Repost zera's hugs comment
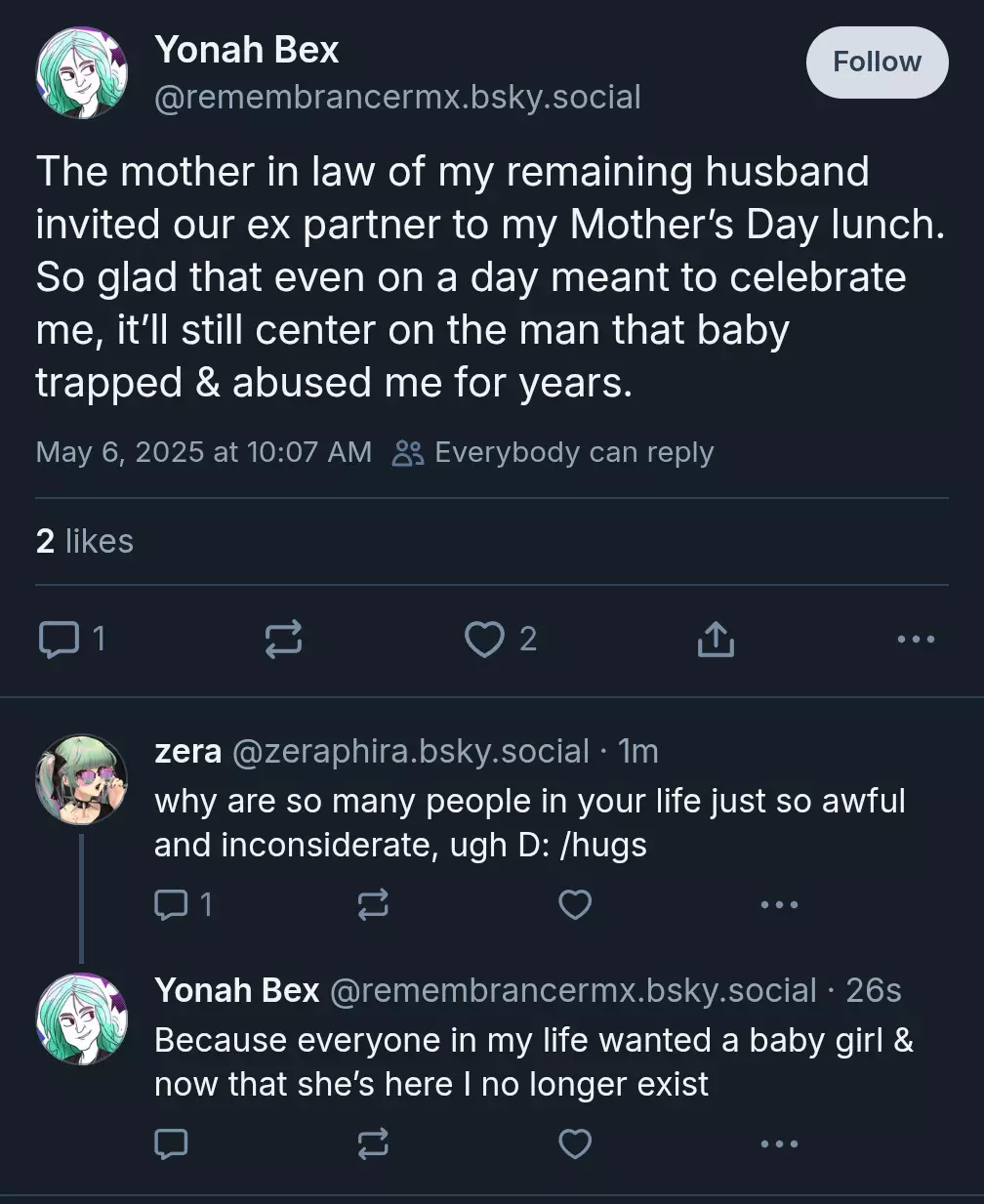 [373, 905]
